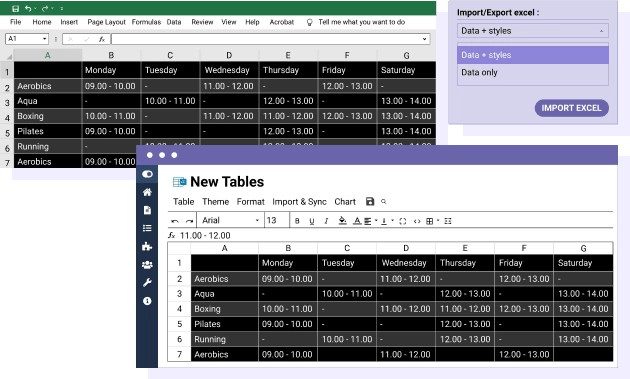This screenshot has width=630, height=379.
Task: Open the wrench tools icon in sidebar
Action: [x=147, y=283]
